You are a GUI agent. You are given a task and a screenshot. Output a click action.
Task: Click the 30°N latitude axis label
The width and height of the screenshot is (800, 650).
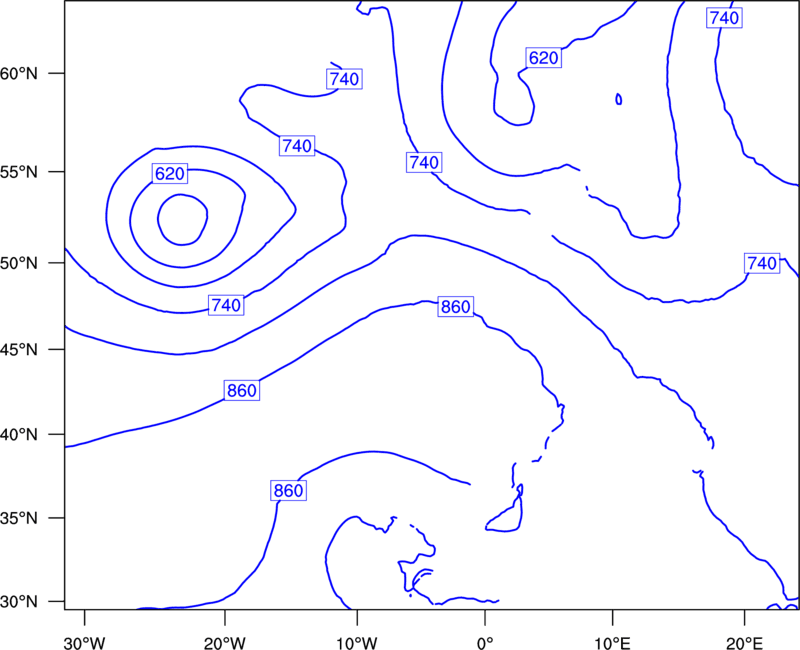19,602
